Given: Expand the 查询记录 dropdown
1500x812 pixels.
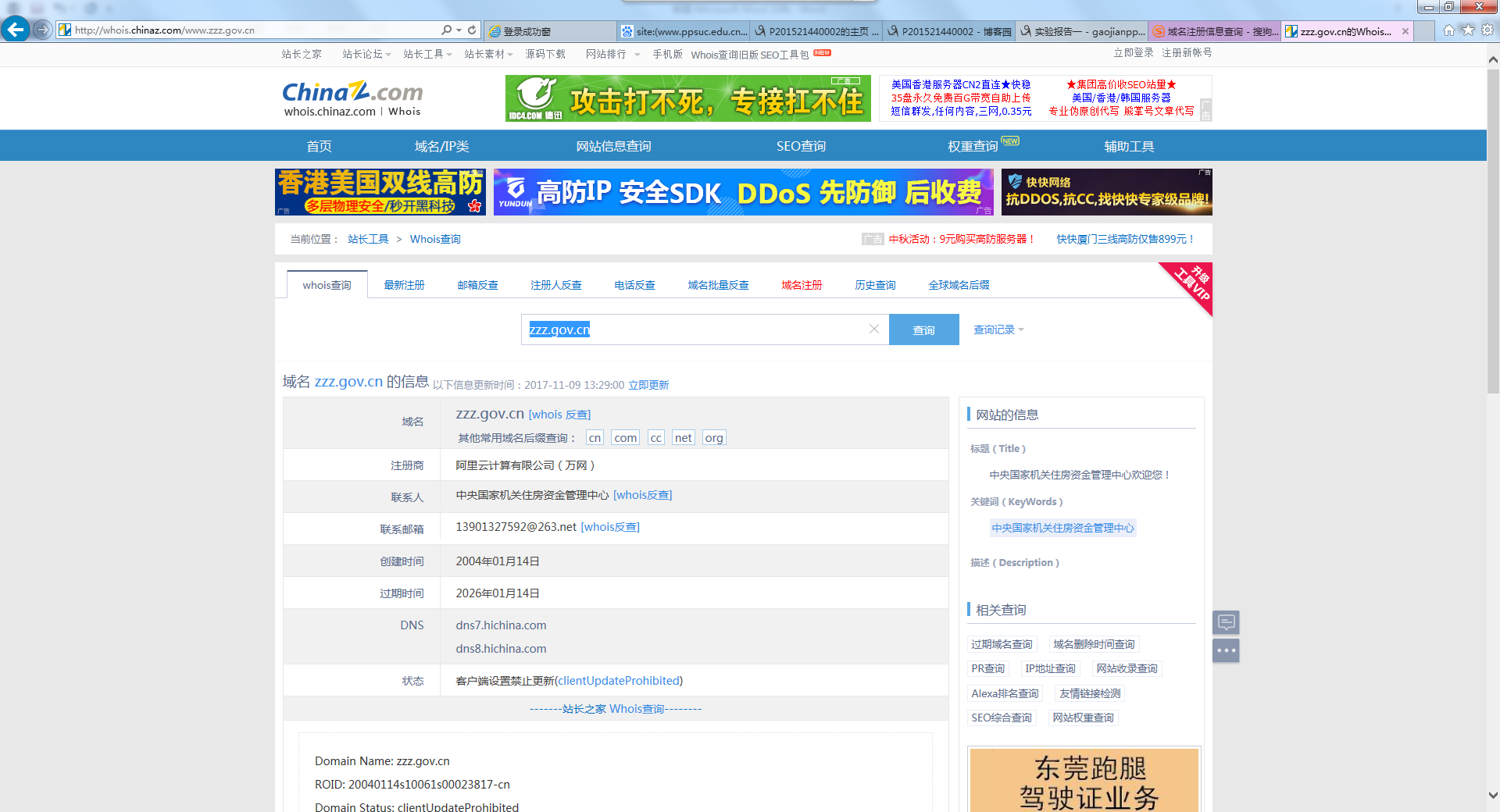Looking at the screenshot, I should 998,330.
